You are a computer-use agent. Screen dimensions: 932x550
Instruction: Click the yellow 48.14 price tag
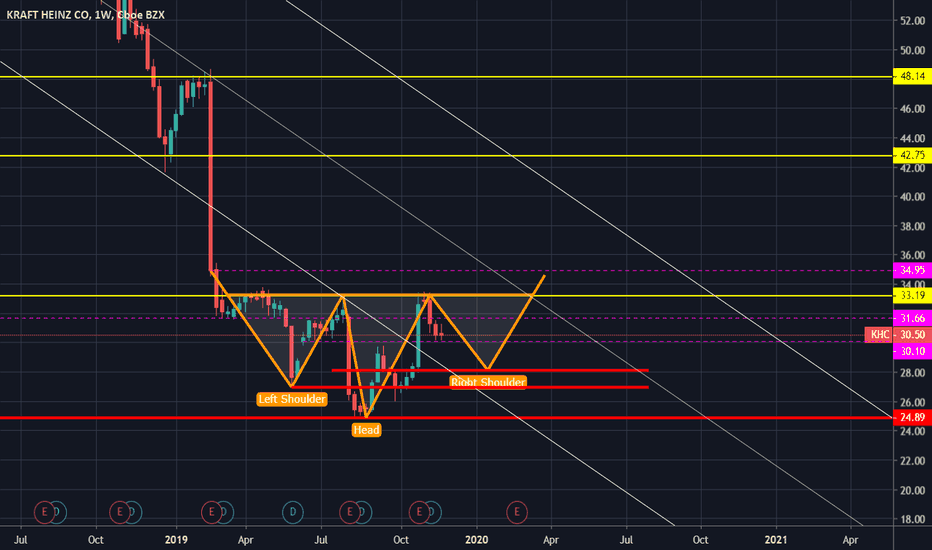[912, 76]
